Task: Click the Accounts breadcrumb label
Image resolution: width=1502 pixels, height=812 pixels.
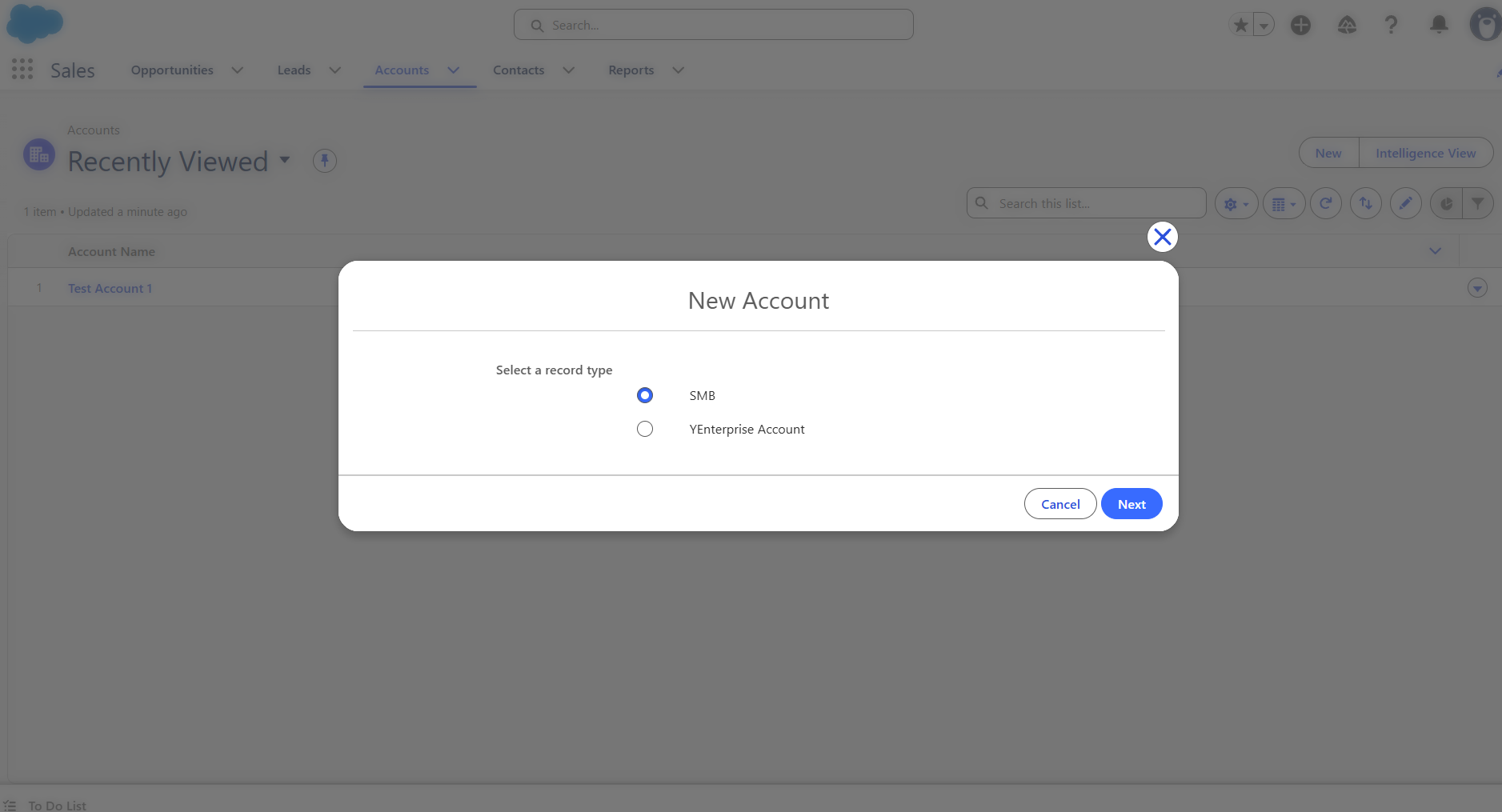Action: [x=94, y=130]
